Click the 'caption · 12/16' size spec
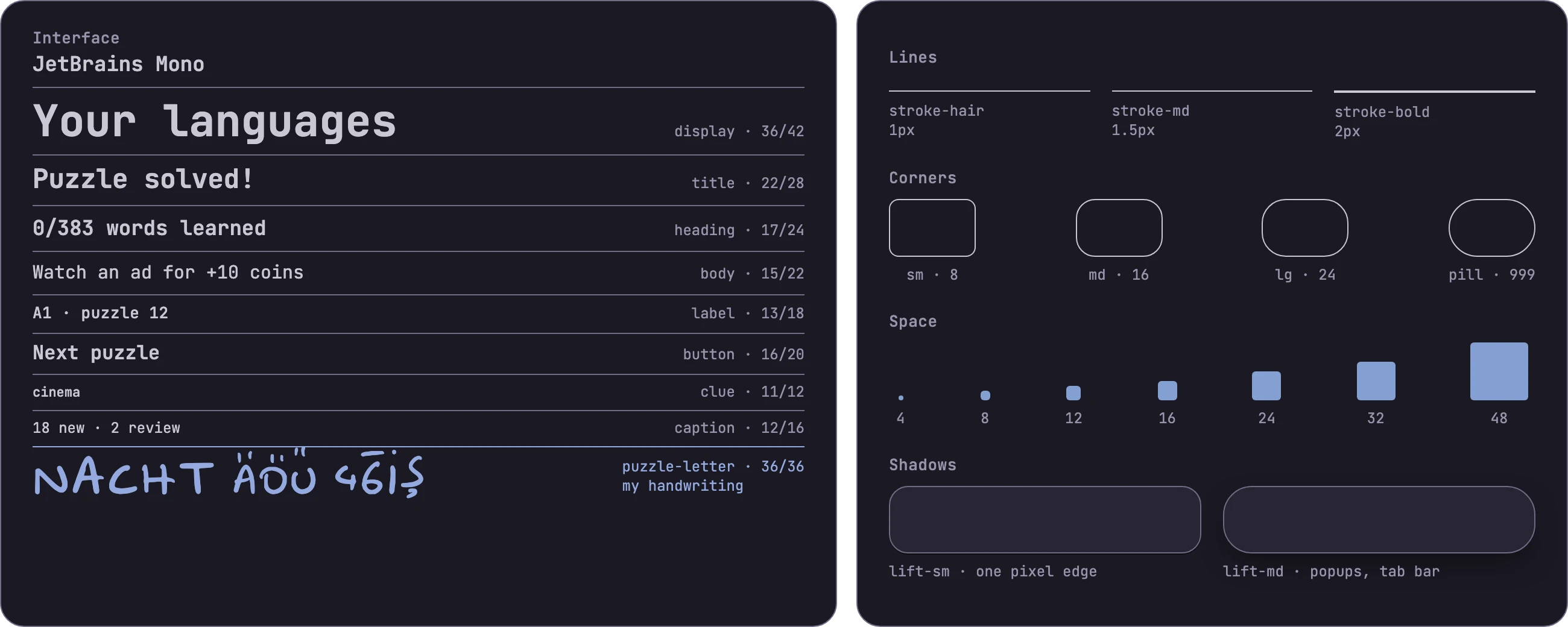1568x627 pixels. coord(739,428)
